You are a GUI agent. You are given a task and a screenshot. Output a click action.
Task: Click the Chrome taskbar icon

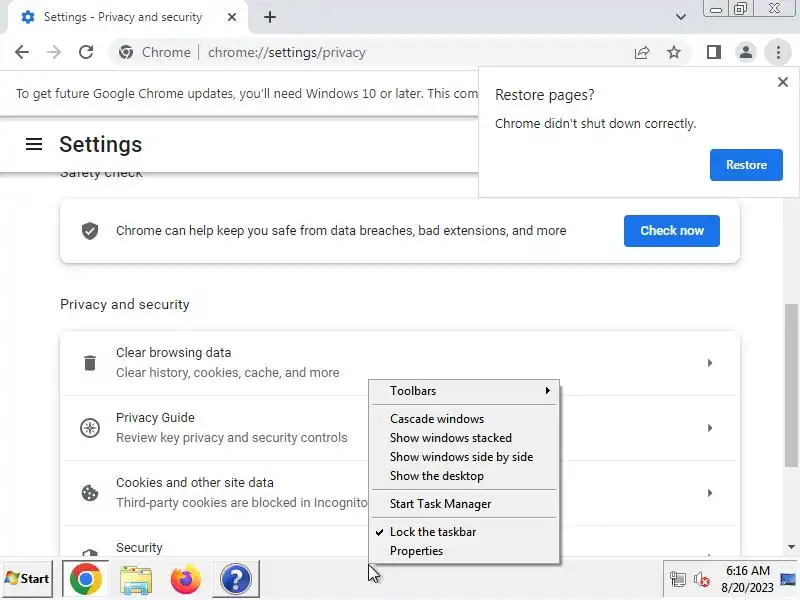pos(85,579)
